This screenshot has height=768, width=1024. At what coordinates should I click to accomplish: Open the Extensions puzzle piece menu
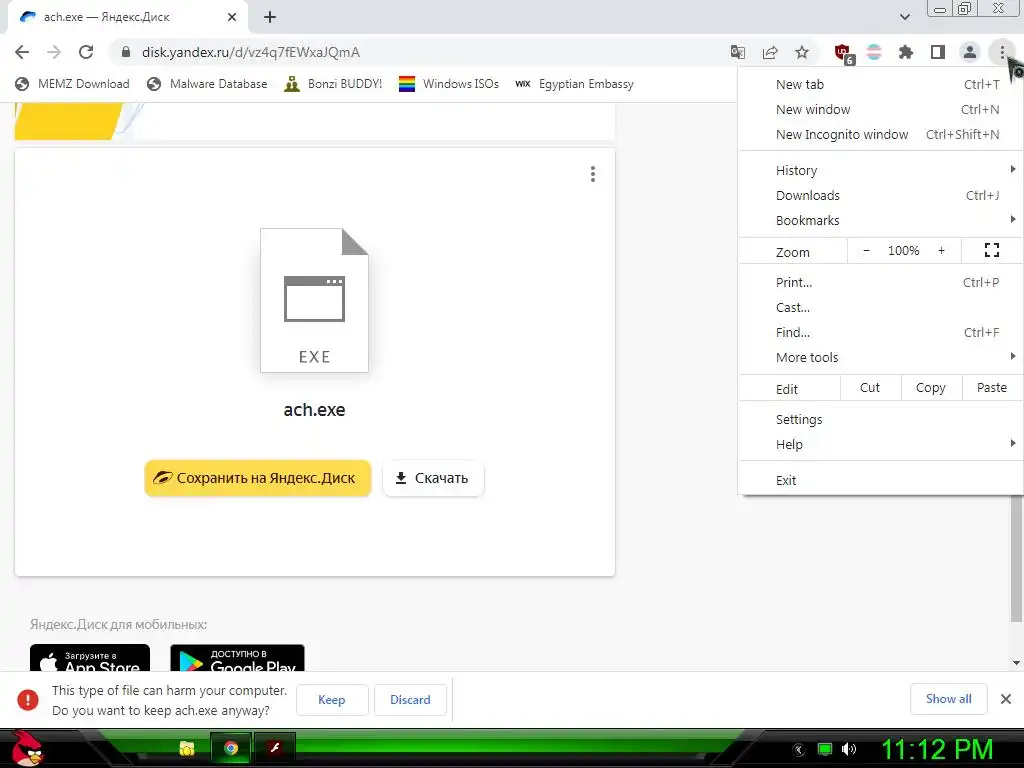(906, 52)
